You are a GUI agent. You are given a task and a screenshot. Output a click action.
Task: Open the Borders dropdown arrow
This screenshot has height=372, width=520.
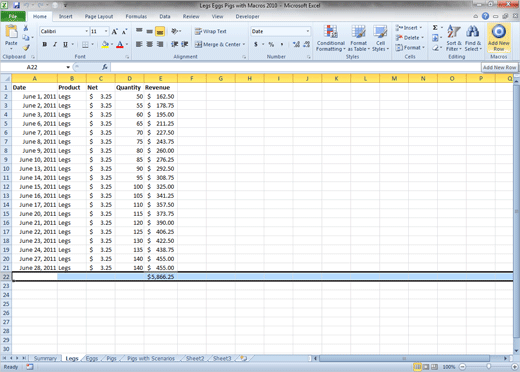(93, 44)
